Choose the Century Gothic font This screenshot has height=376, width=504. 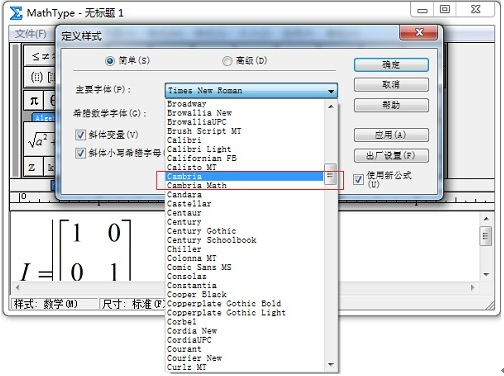pyautogui.click(x=244, y=231)
